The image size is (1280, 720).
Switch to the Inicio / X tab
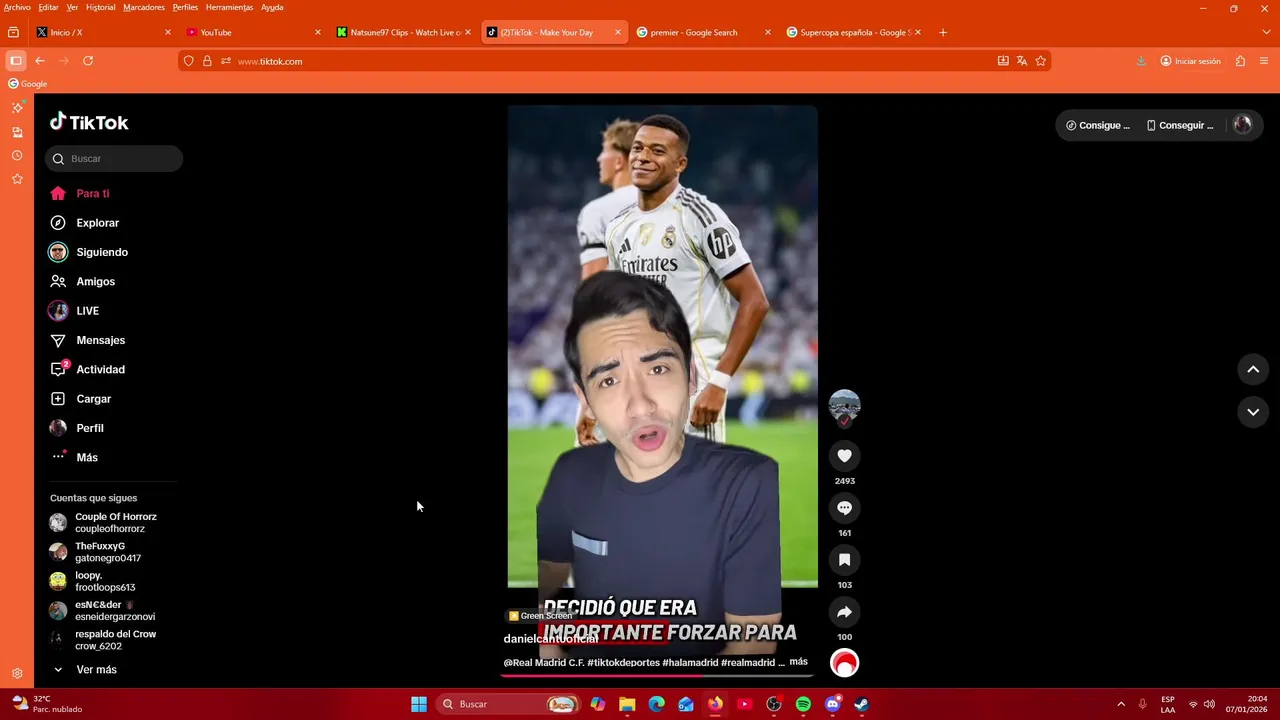(x=104, y=32)
